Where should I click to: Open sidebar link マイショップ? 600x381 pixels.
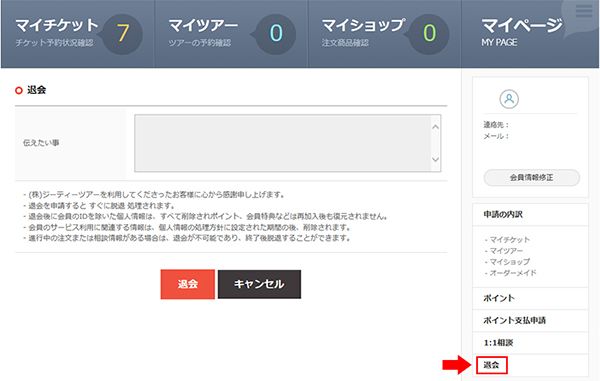pyautogui.click(x=510, y=262)
